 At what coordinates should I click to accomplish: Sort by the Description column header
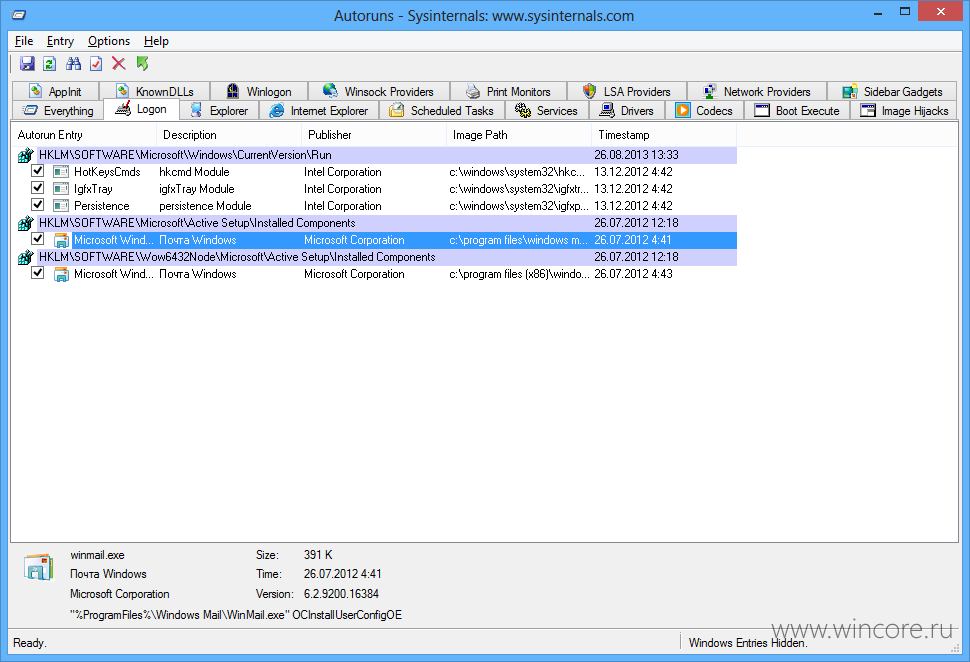coord(229,135)
